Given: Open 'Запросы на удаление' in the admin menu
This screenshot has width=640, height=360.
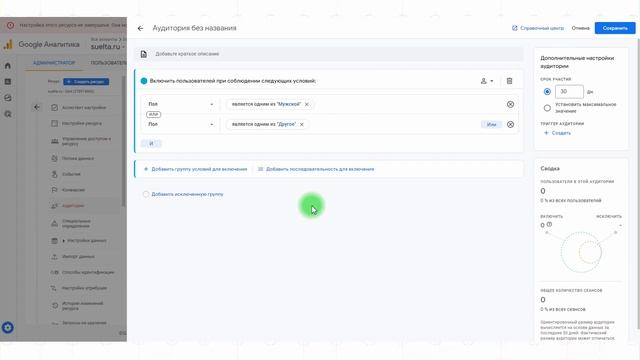Looking at the screenshot, I should (x=84, y=323).
